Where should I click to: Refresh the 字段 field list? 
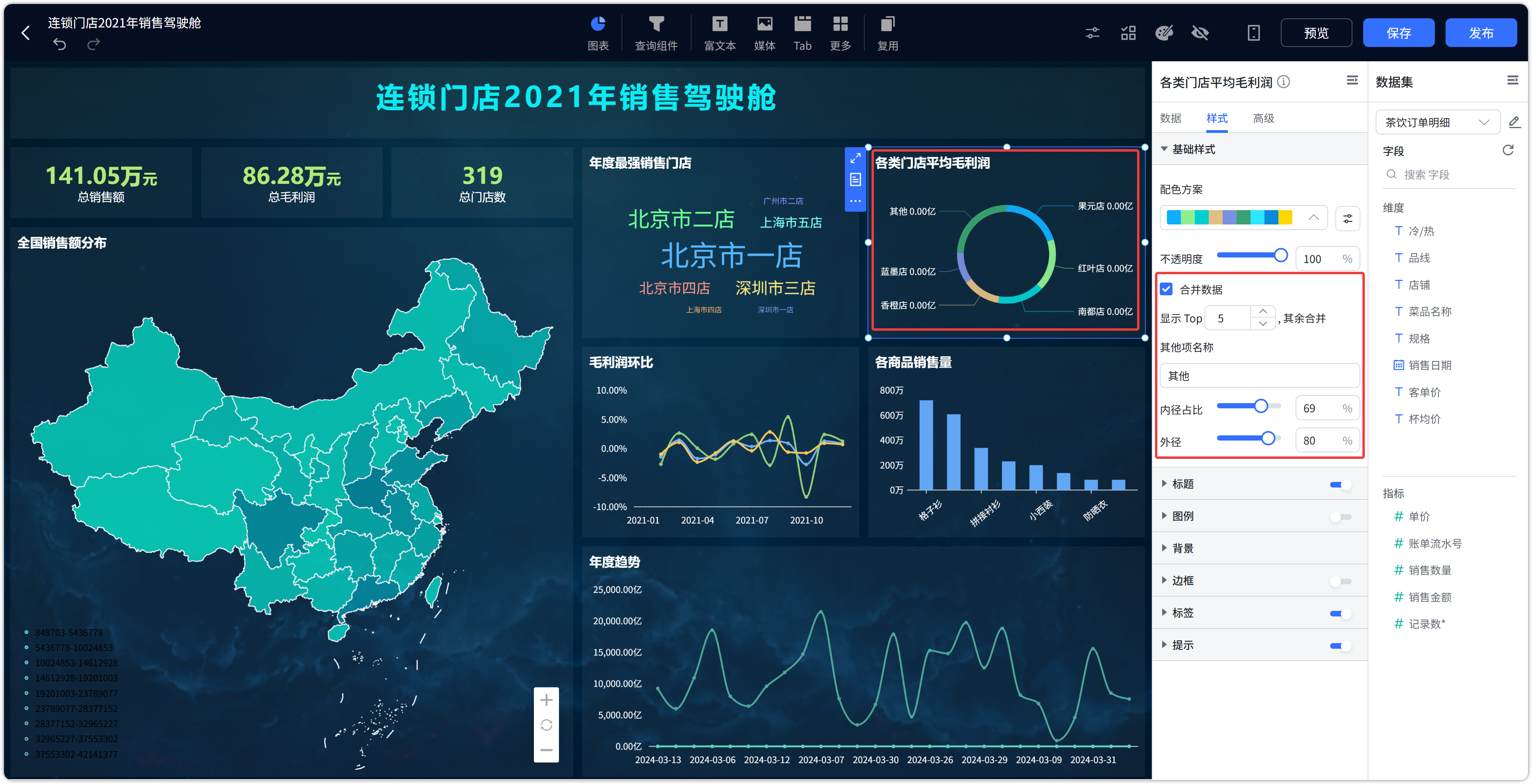pyautogui.click(x=1508, y=150)
